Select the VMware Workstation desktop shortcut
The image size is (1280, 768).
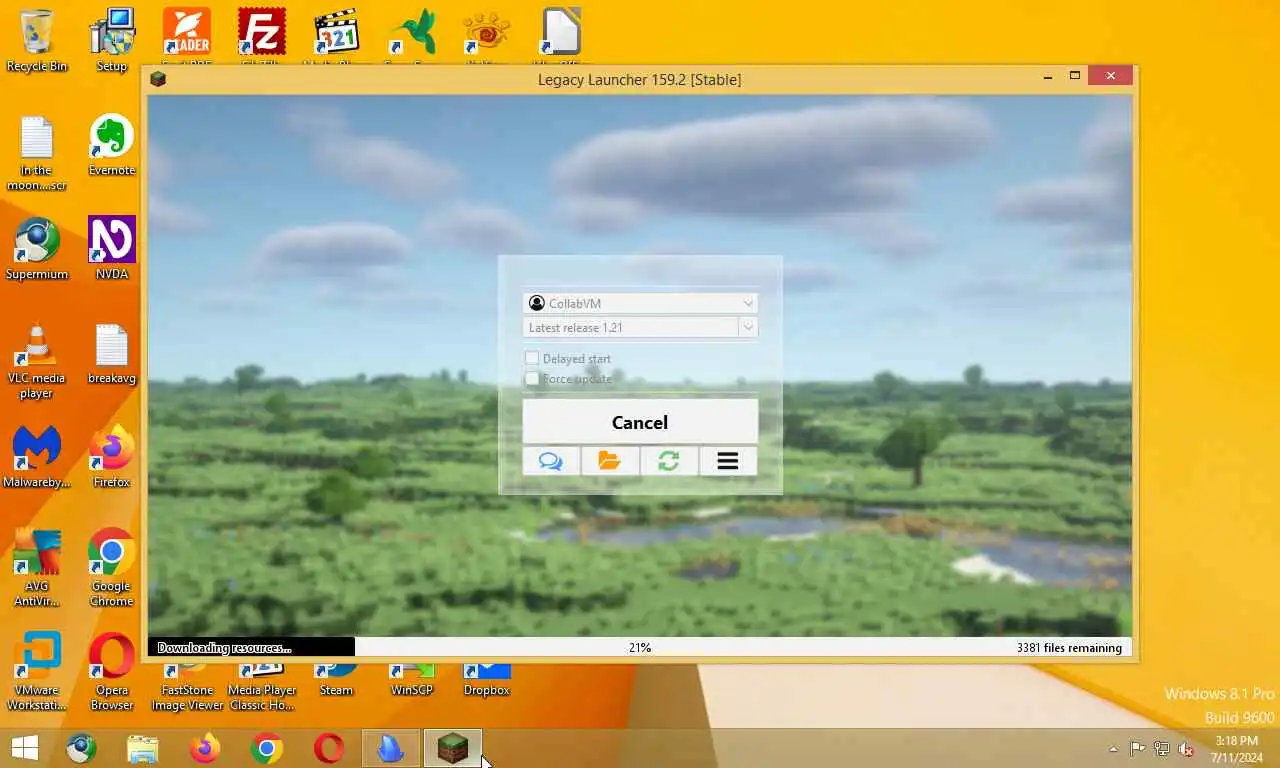point(37,672)
